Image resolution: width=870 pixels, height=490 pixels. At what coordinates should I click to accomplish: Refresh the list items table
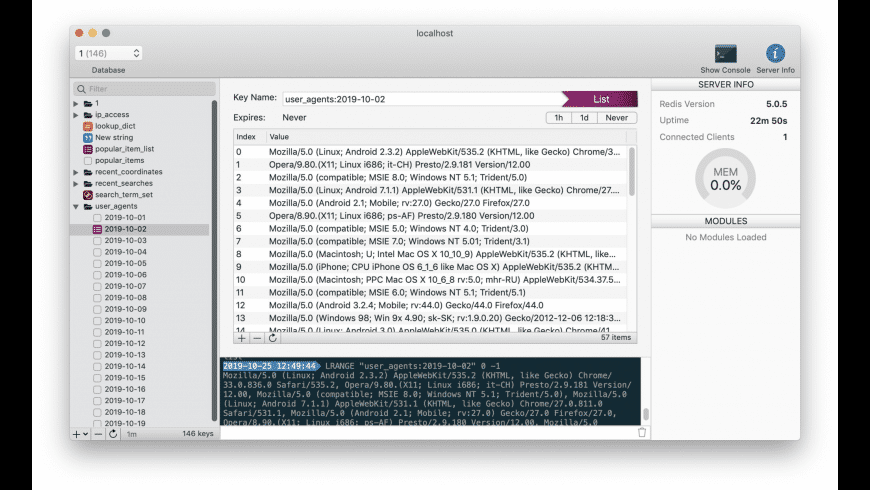[272, 338]
